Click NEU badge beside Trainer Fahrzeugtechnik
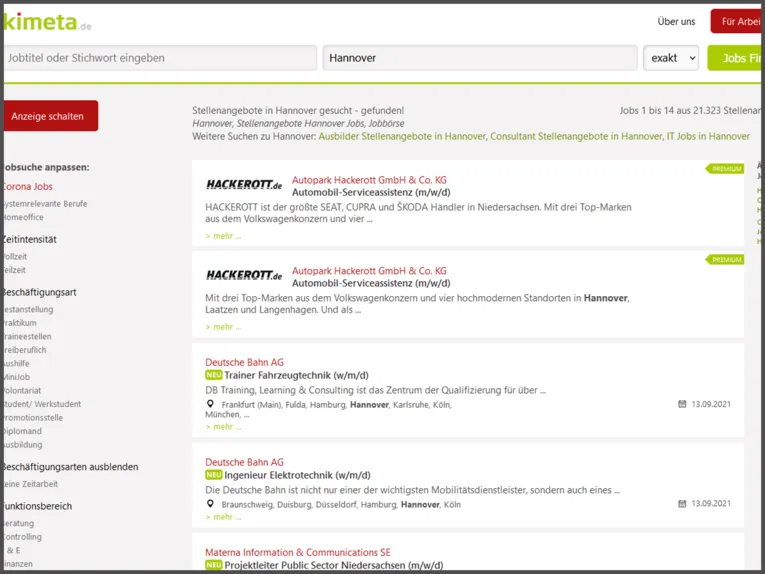This screenshot has width=765, height=574. tap(214, 375)
